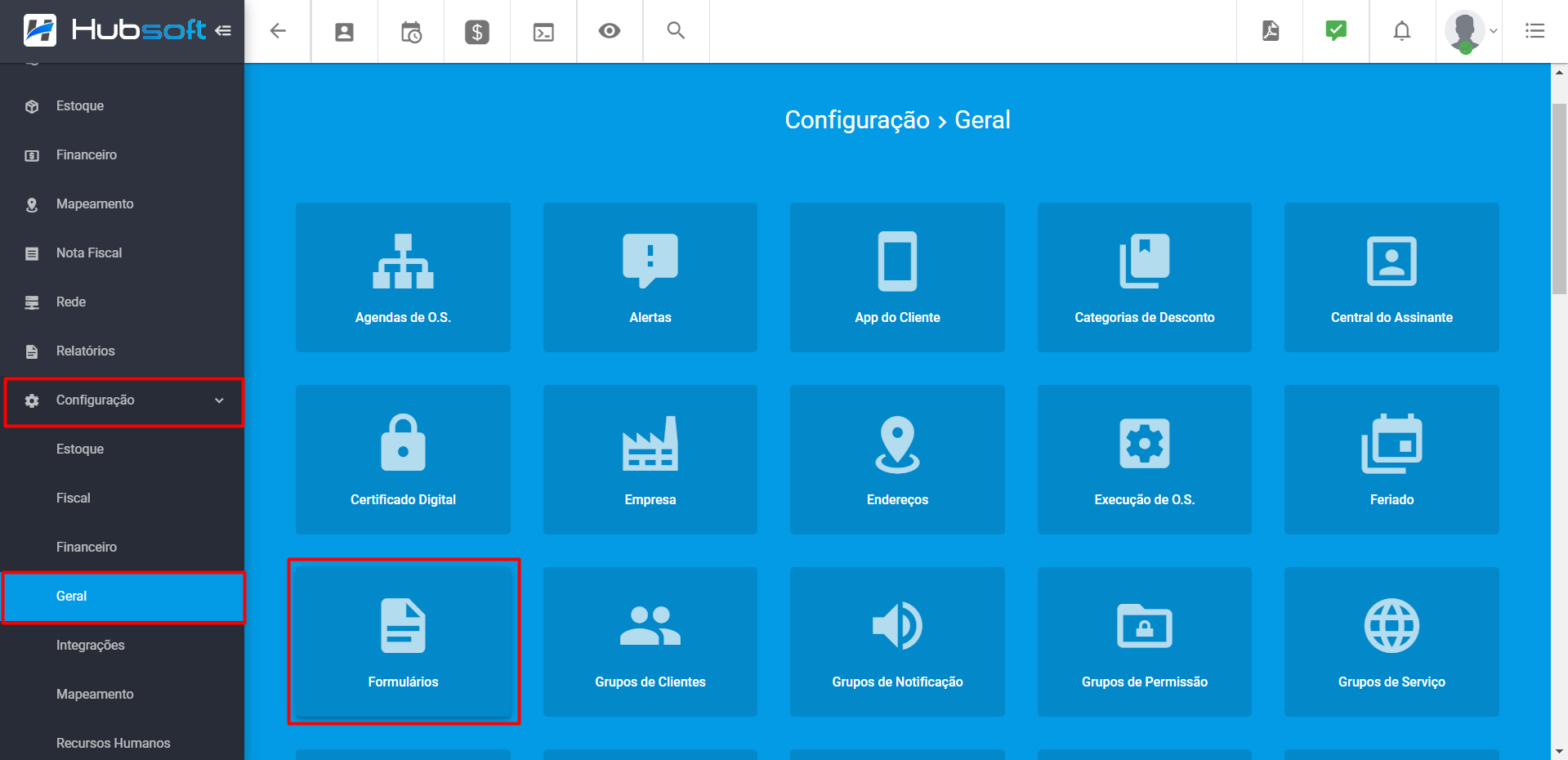
Task: Select Financeiro in the main sidebar menu
Action: [x=123, y=155]
